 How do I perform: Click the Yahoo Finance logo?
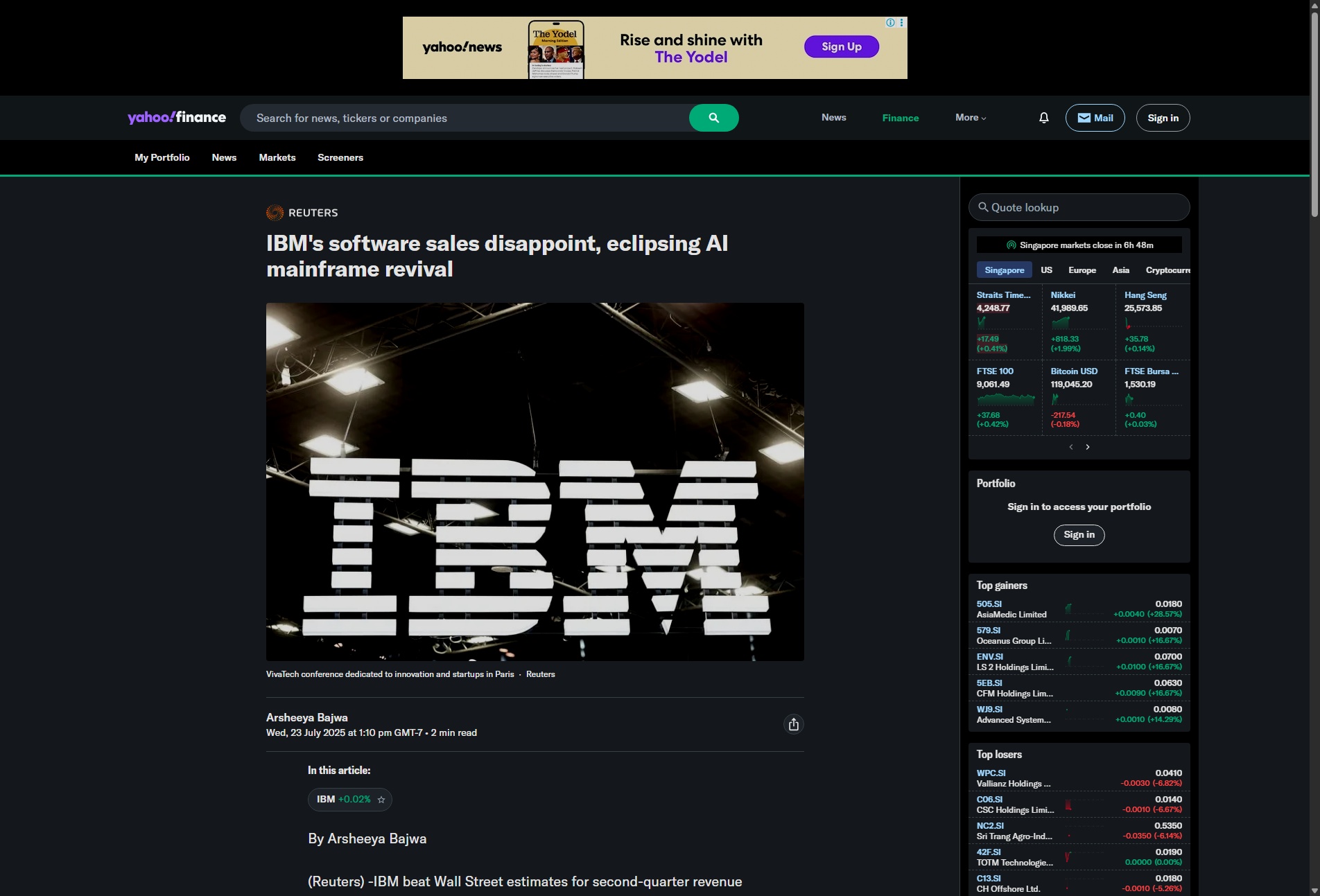(177, 117)
